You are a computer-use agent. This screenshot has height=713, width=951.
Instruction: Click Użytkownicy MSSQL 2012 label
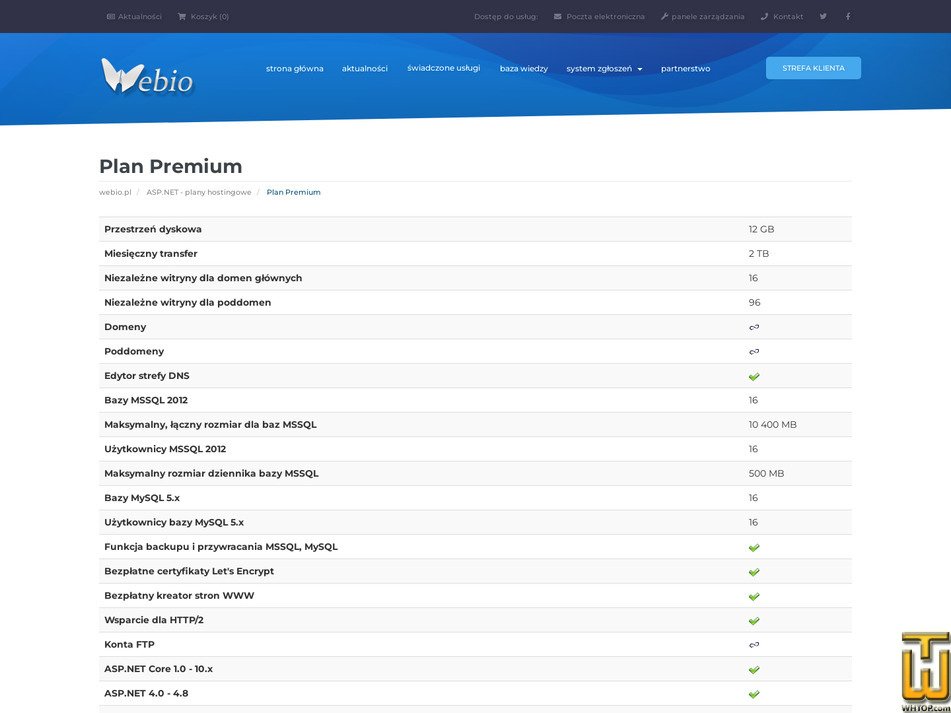(x=165, y=449)
